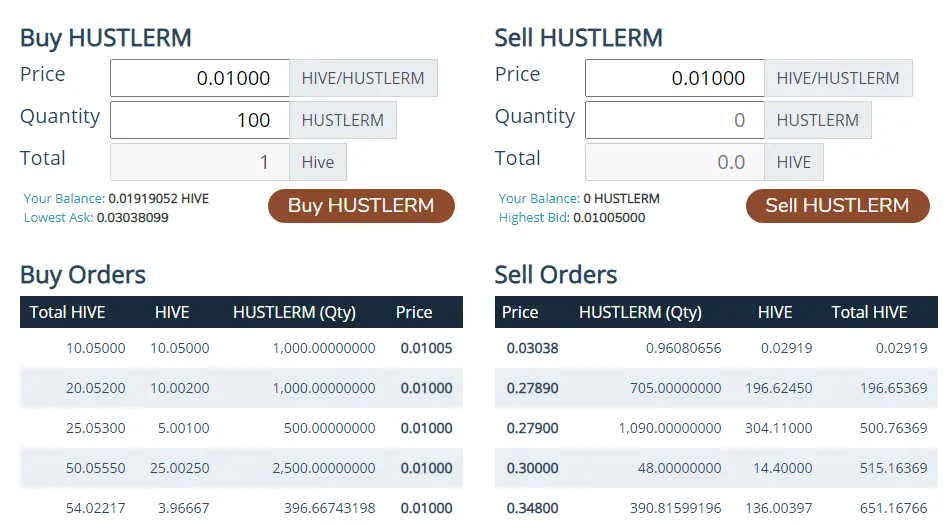Click the Sell HUSTLERM heading
This screenshot has height=525, width=952.
(x=579, y=38)
